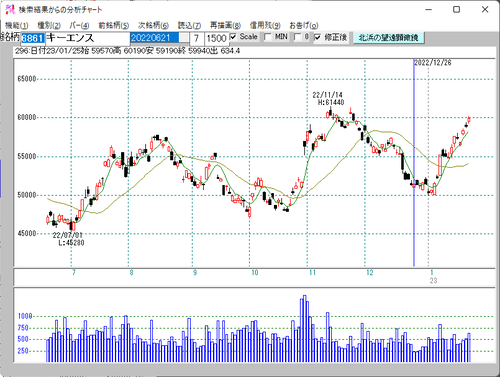Close the chart window
The height and width of the screenshot is (377, 500).
coord(485,10)
